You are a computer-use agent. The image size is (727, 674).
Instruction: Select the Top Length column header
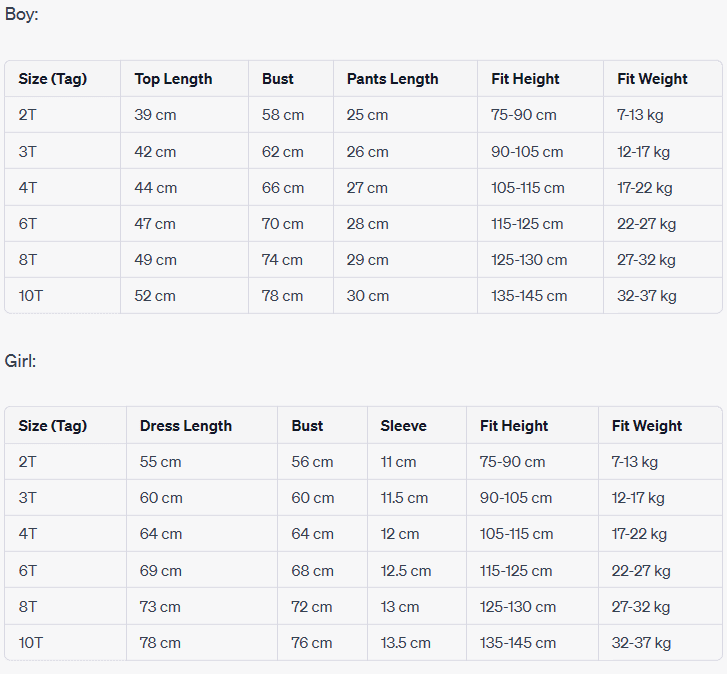pos(174,79)
